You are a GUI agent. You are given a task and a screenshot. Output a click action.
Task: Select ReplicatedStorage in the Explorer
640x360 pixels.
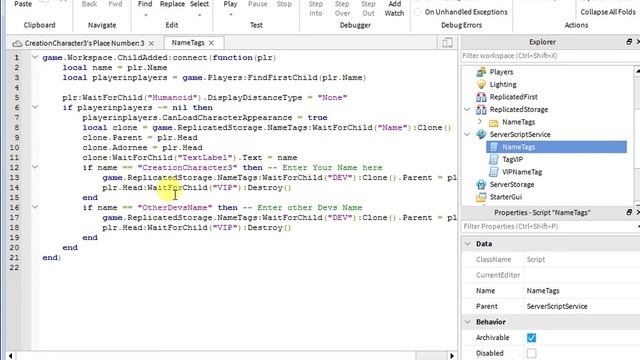tap(519, 109)
